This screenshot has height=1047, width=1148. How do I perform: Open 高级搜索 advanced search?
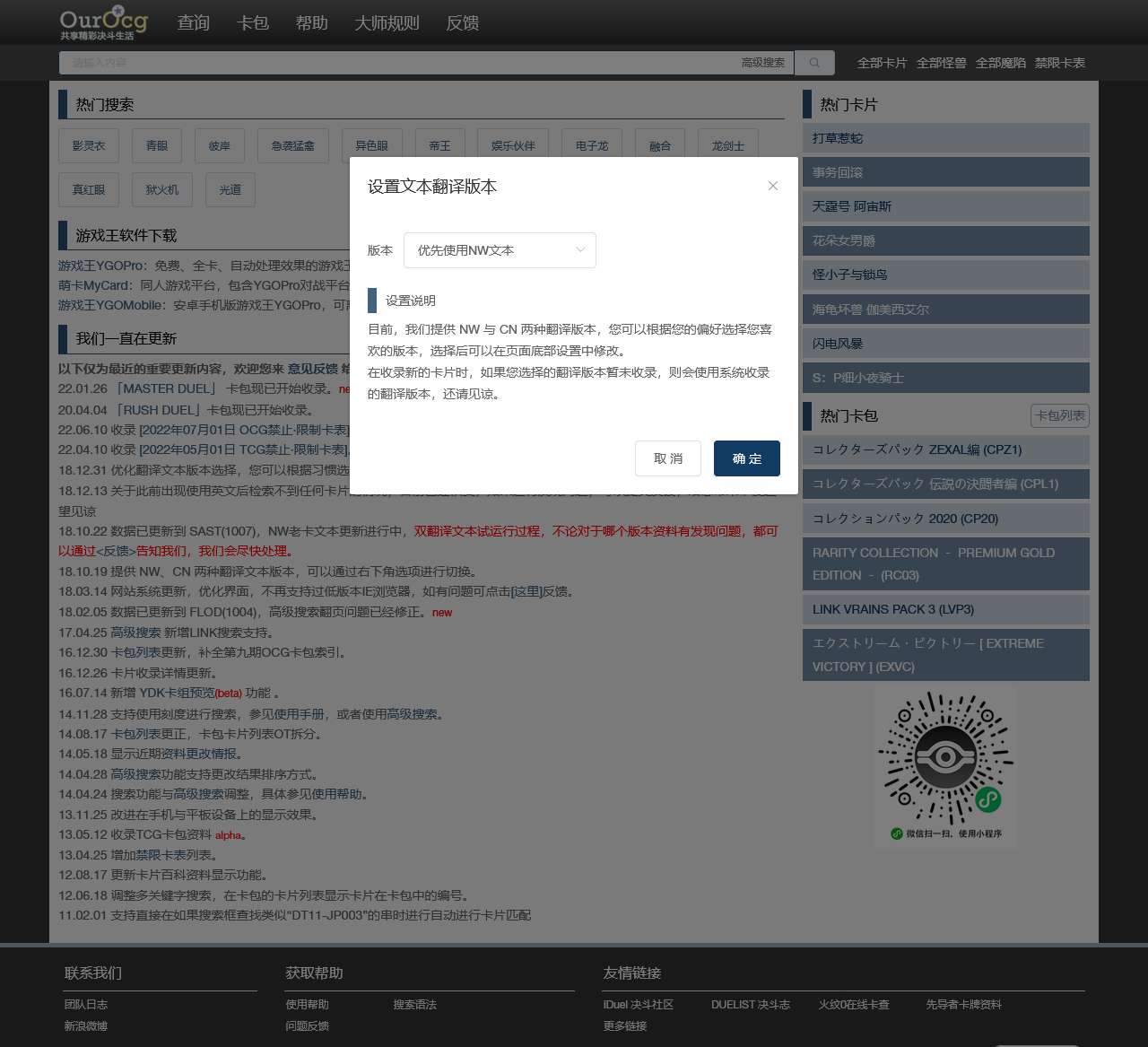click(761, 63)
